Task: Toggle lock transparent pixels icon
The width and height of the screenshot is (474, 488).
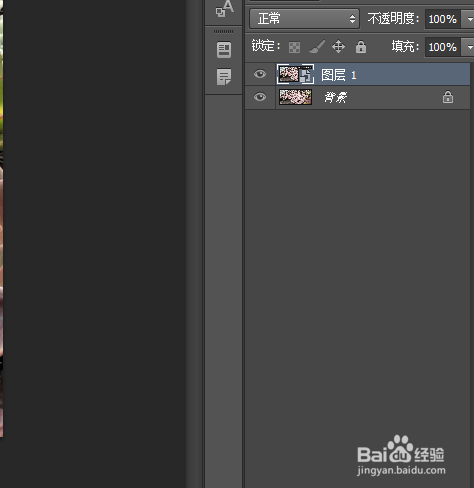Action: click(x=294, y=47)
